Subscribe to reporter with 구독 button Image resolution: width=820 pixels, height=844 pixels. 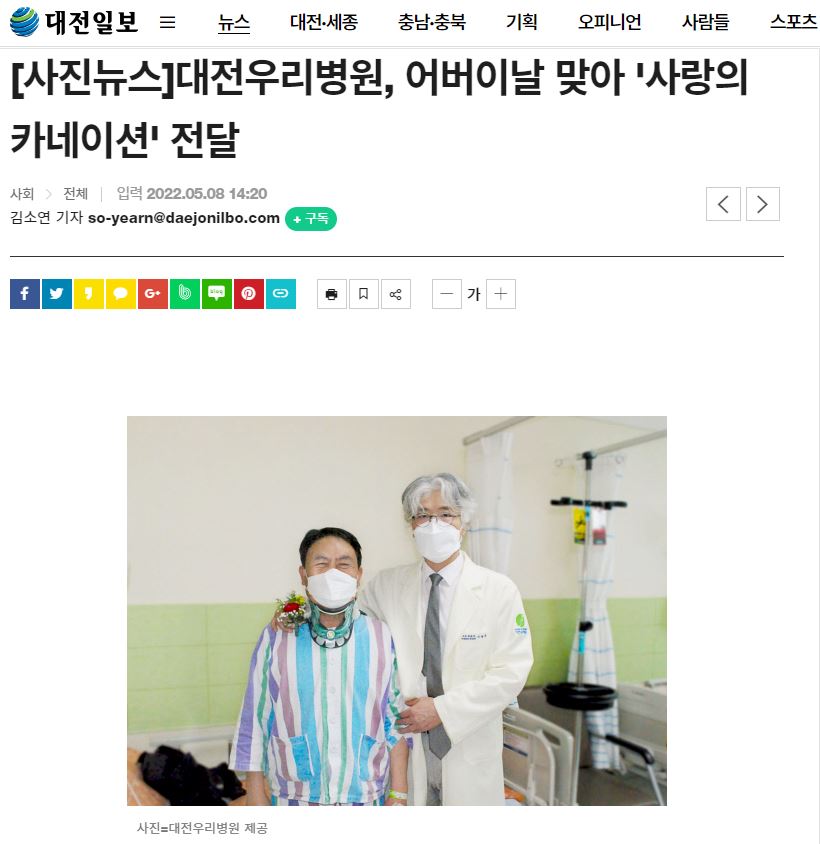pos(311,219)
